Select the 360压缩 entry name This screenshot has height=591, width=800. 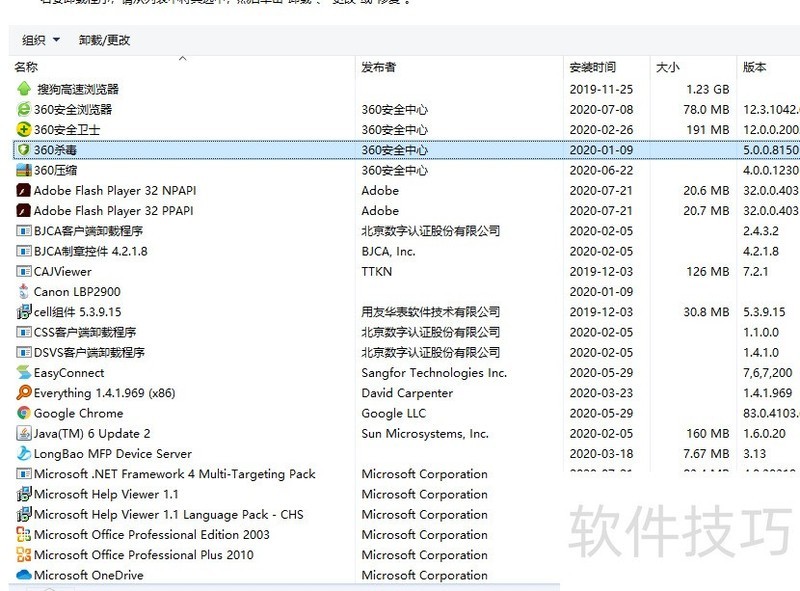[x=55, y=170]
